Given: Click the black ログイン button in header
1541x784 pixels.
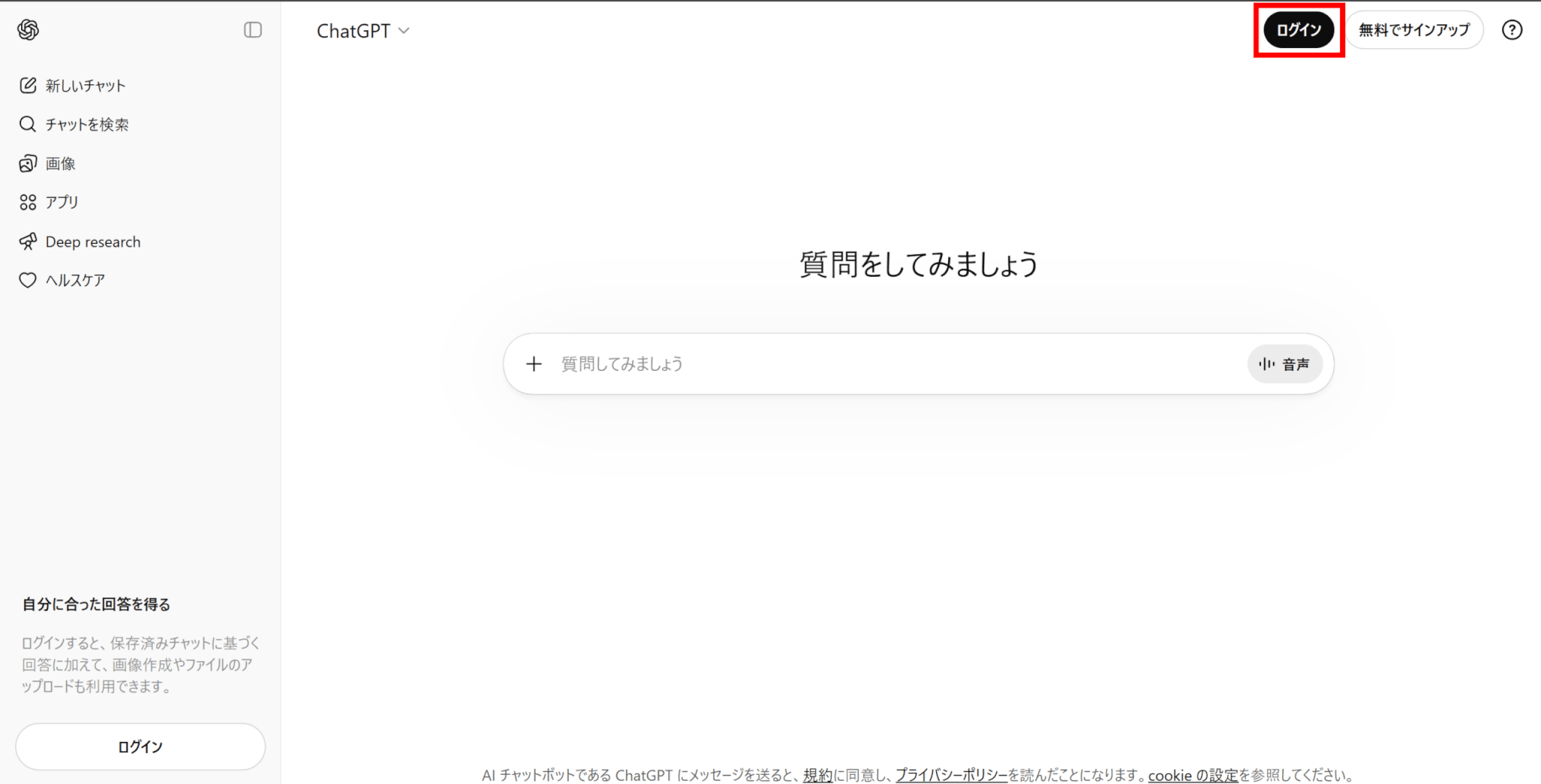Looking at the screenshot, I should tap(1299, 30).
